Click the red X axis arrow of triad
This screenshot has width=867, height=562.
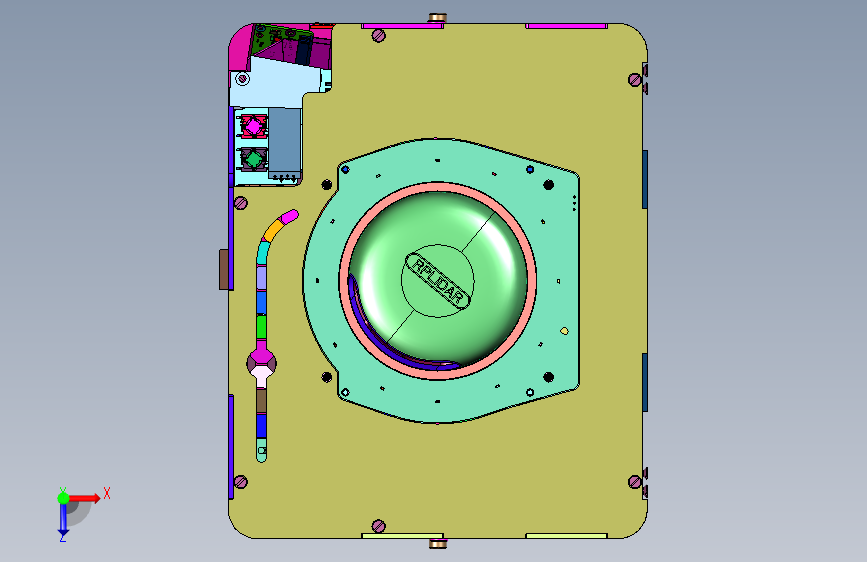pos(85,498)
